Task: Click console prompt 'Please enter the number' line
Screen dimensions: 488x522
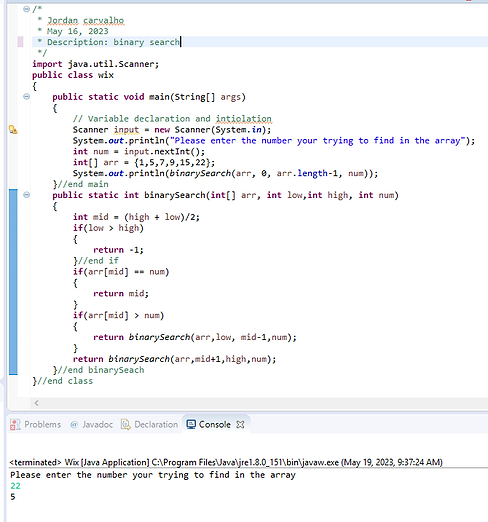Action: [153, 475]
